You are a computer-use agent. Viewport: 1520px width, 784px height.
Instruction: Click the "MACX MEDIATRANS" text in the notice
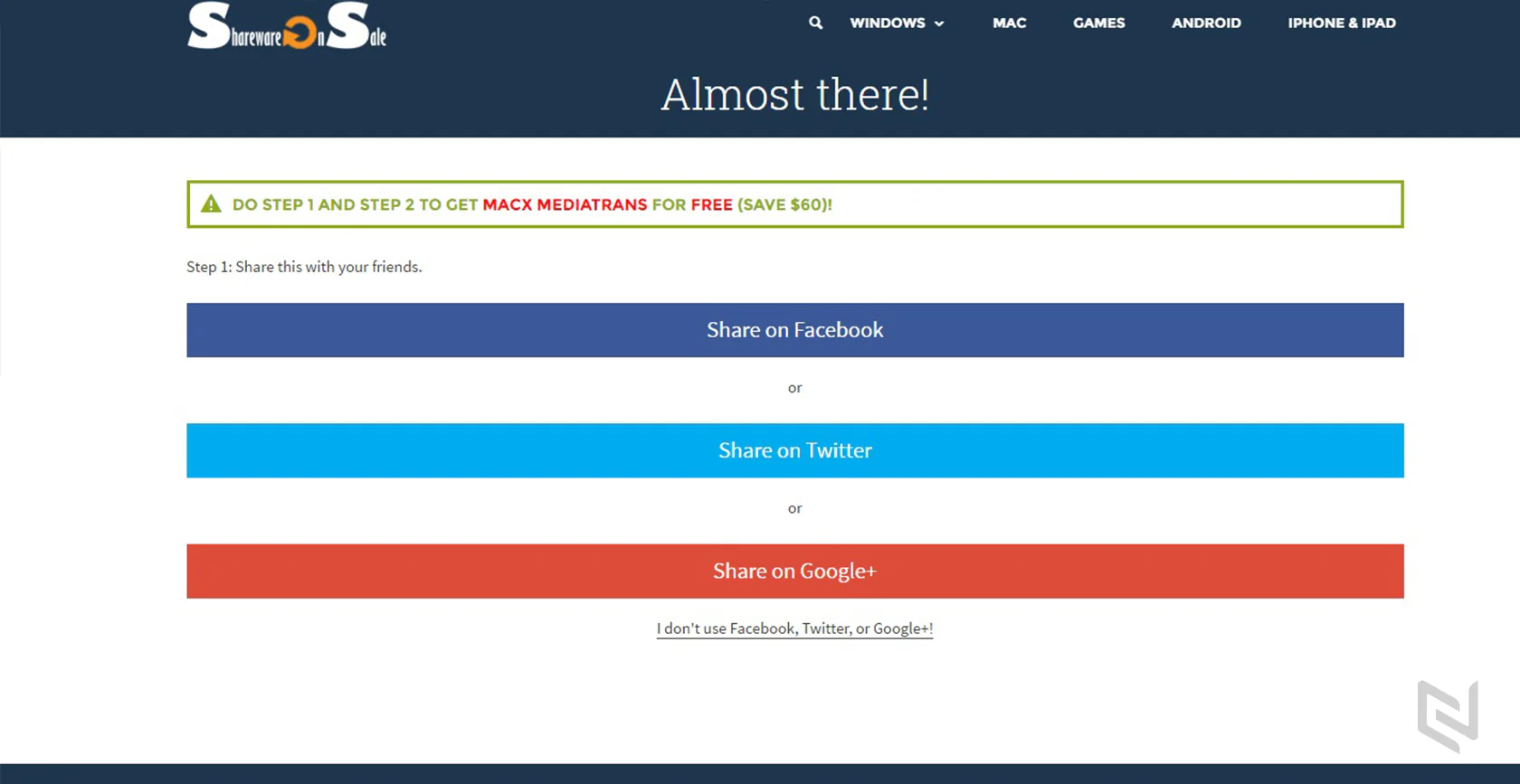[565, 204]
